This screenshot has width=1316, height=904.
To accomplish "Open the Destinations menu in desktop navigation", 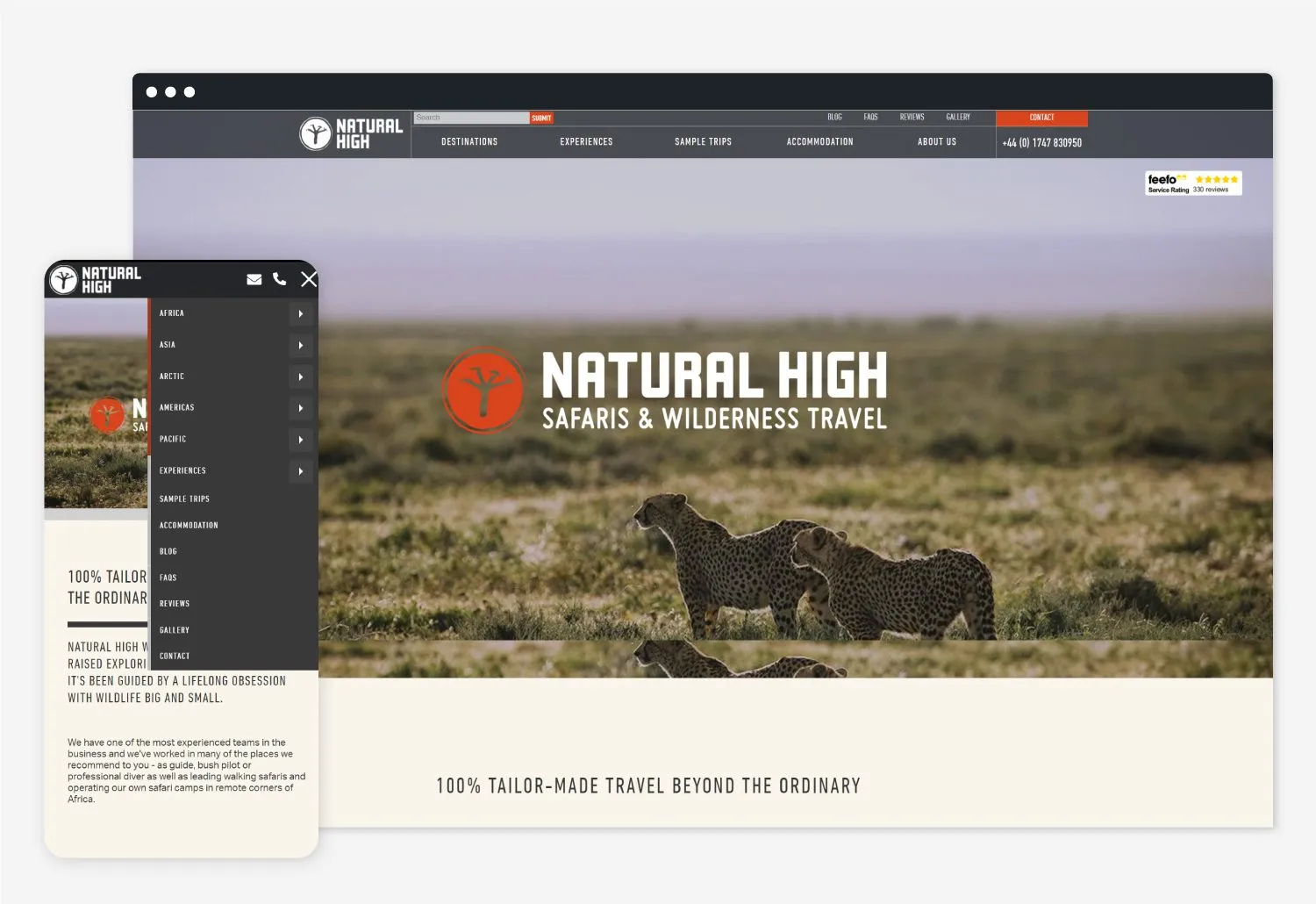I will (x=469, y=141).
